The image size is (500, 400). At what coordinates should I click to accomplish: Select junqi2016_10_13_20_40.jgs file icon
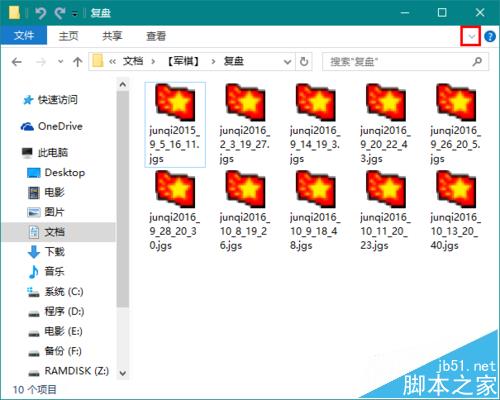point(456,189)
